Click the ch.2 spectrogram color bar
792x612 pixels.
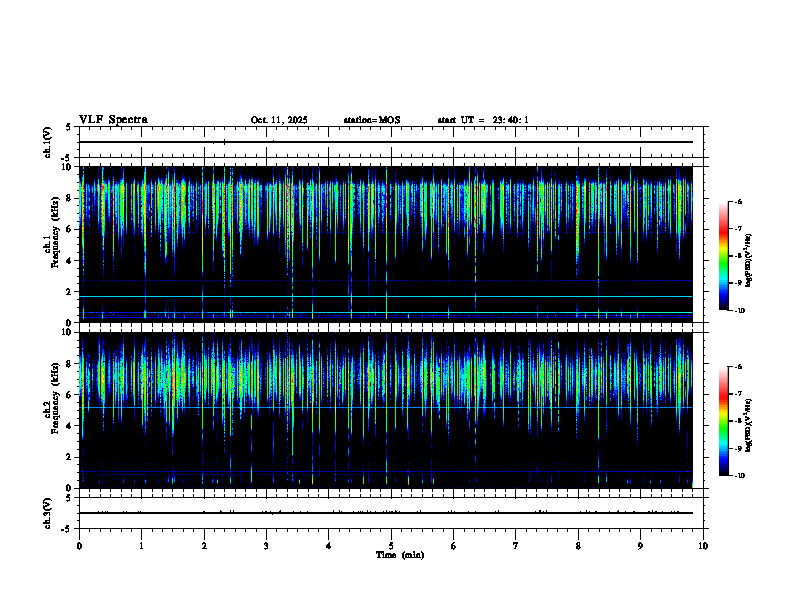coord(723,421)
